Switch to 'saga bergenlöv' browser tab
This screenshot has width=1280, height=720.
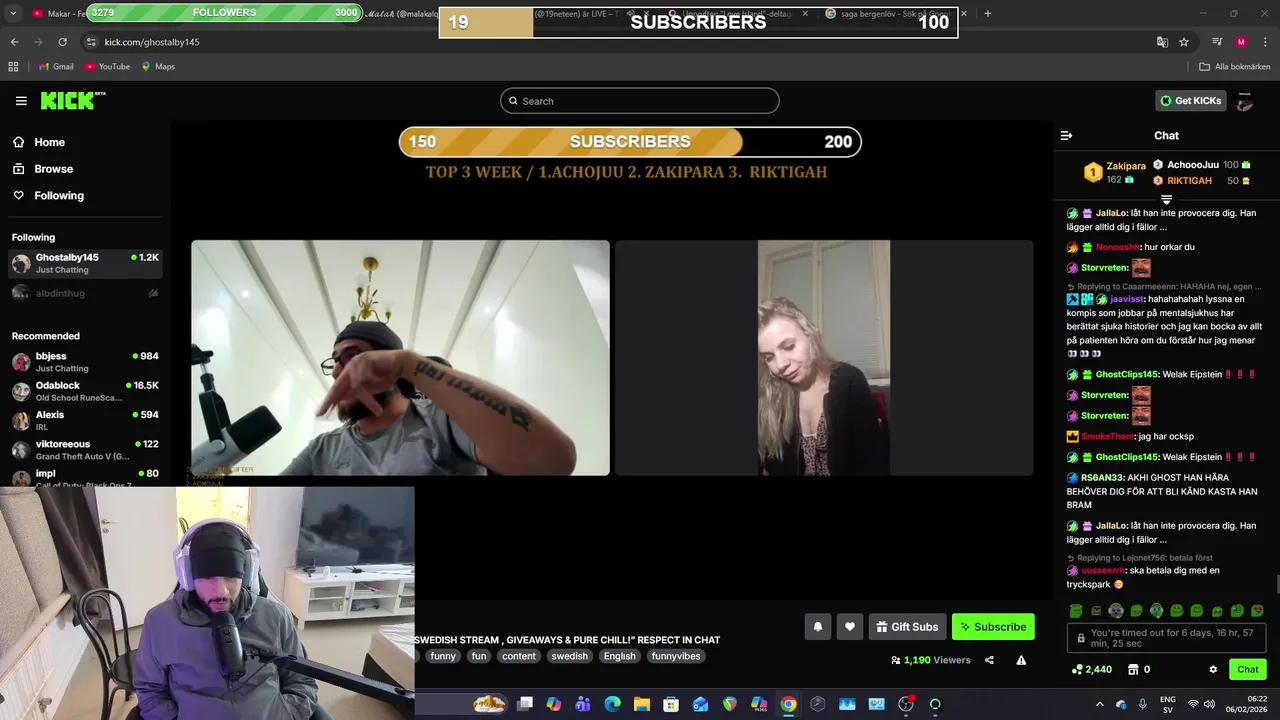click(888, 13)
